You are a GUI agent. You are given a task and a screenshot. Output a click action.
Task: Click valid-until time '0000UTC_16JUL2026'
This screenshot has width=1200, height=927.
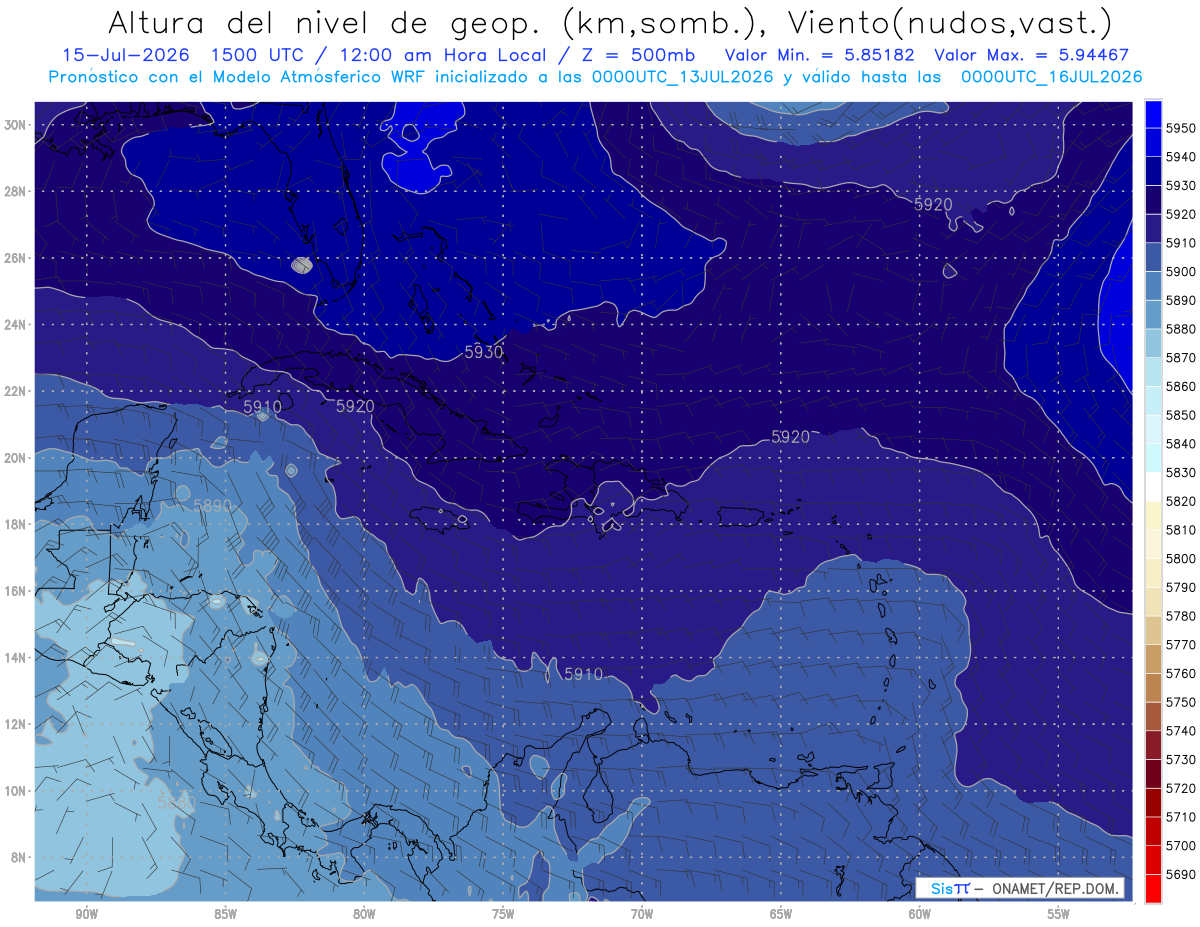pos(1051,76)
